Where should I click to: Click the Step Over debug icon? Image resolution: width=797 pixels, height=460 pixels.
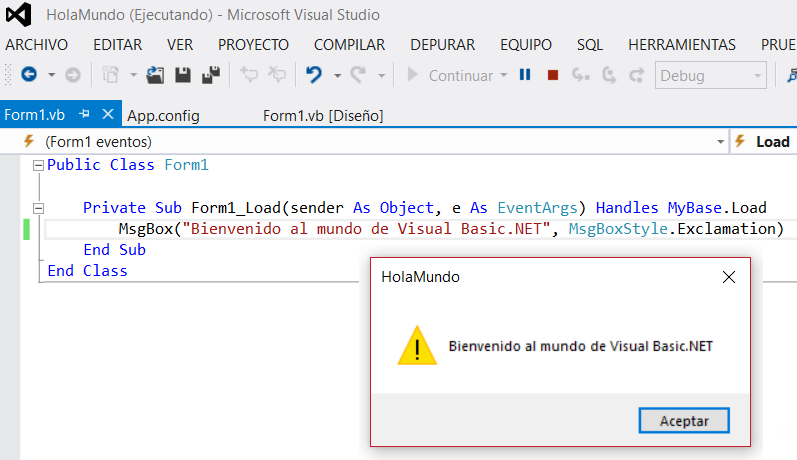coord(609,75)
